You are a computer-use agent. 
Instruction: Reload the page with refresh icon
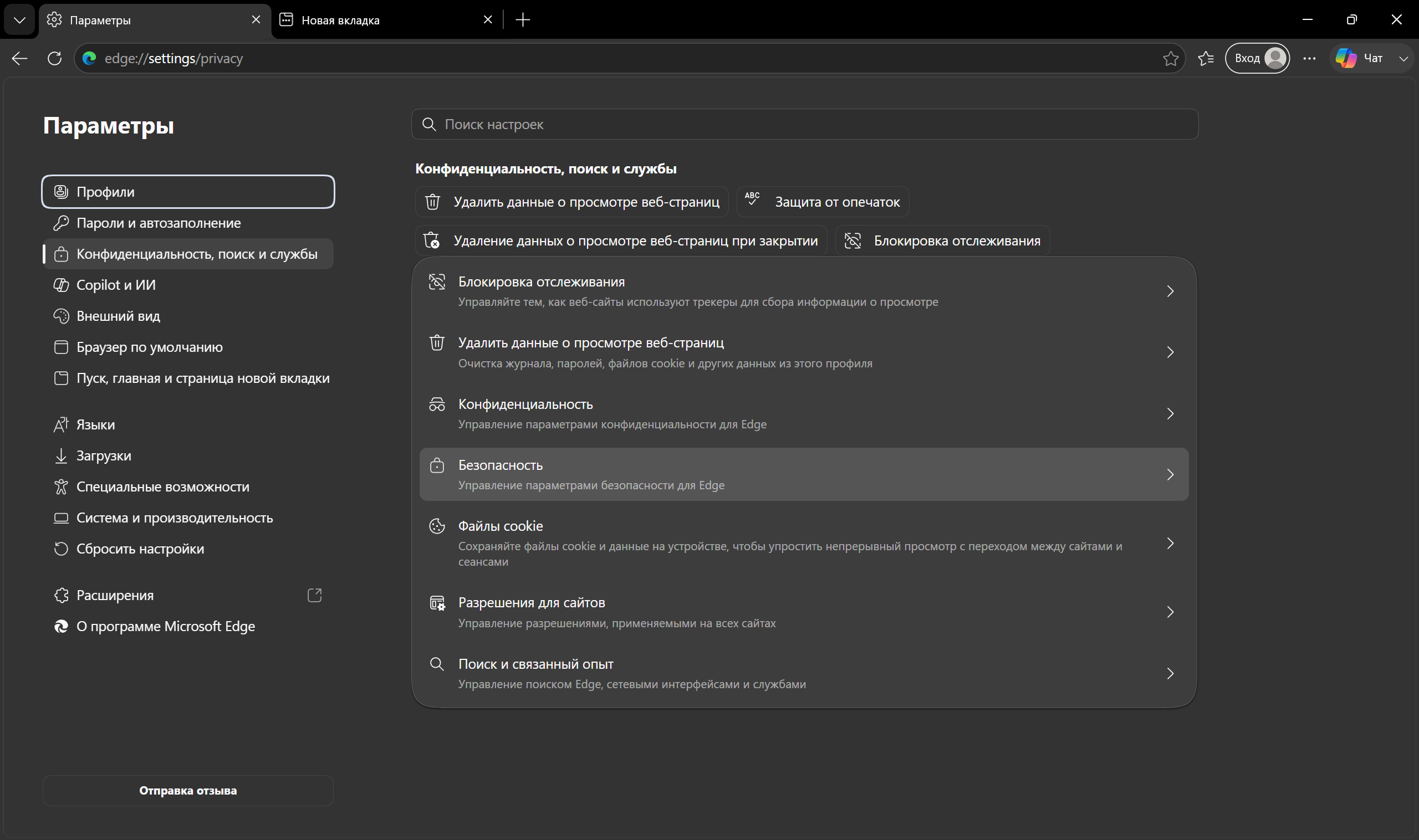coord(54,58)
